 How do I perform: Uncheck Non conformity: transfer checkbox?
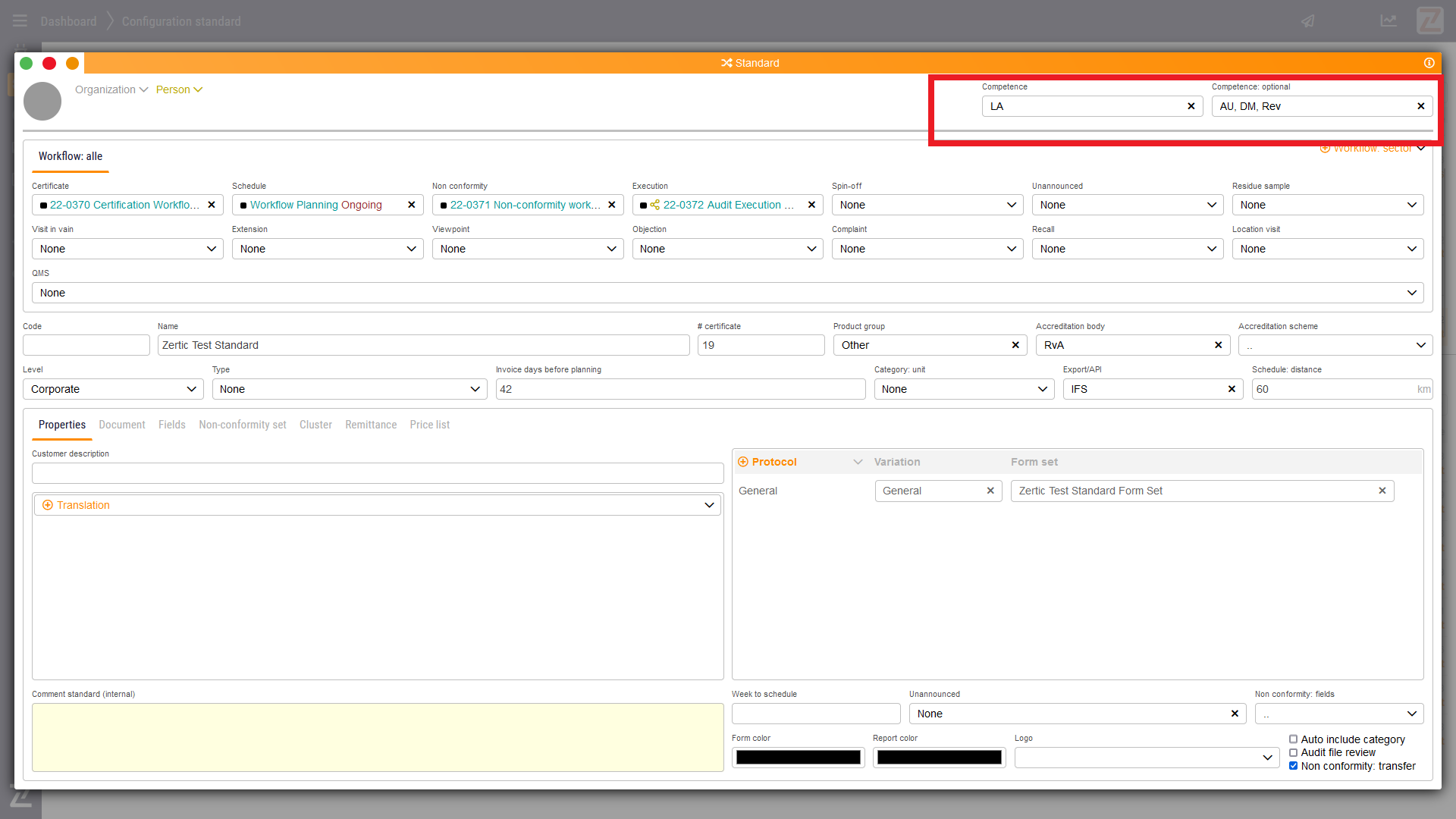(1293, 766)
